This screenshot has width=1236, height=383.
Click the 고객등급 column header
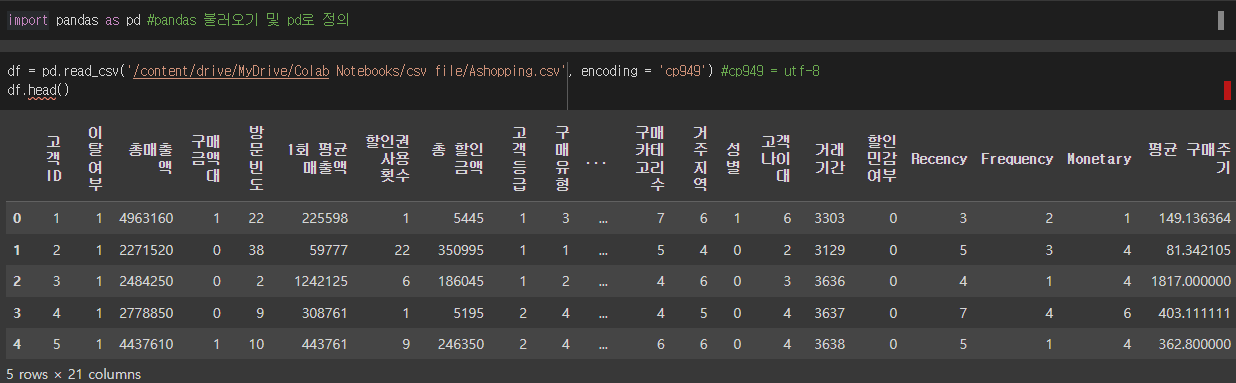[518, 159]
